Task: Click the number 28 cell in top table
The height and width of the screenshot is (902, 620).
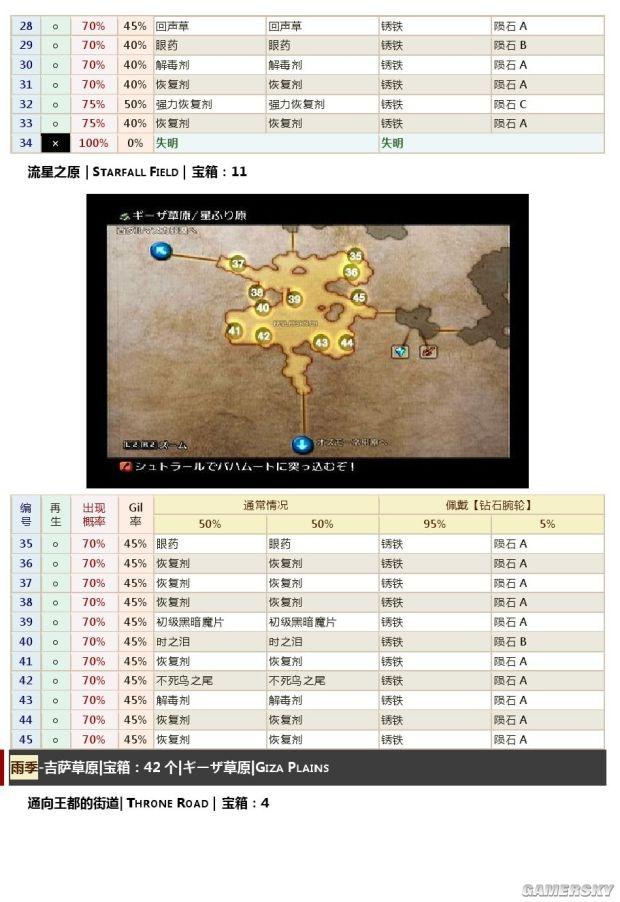Action: 26,26
